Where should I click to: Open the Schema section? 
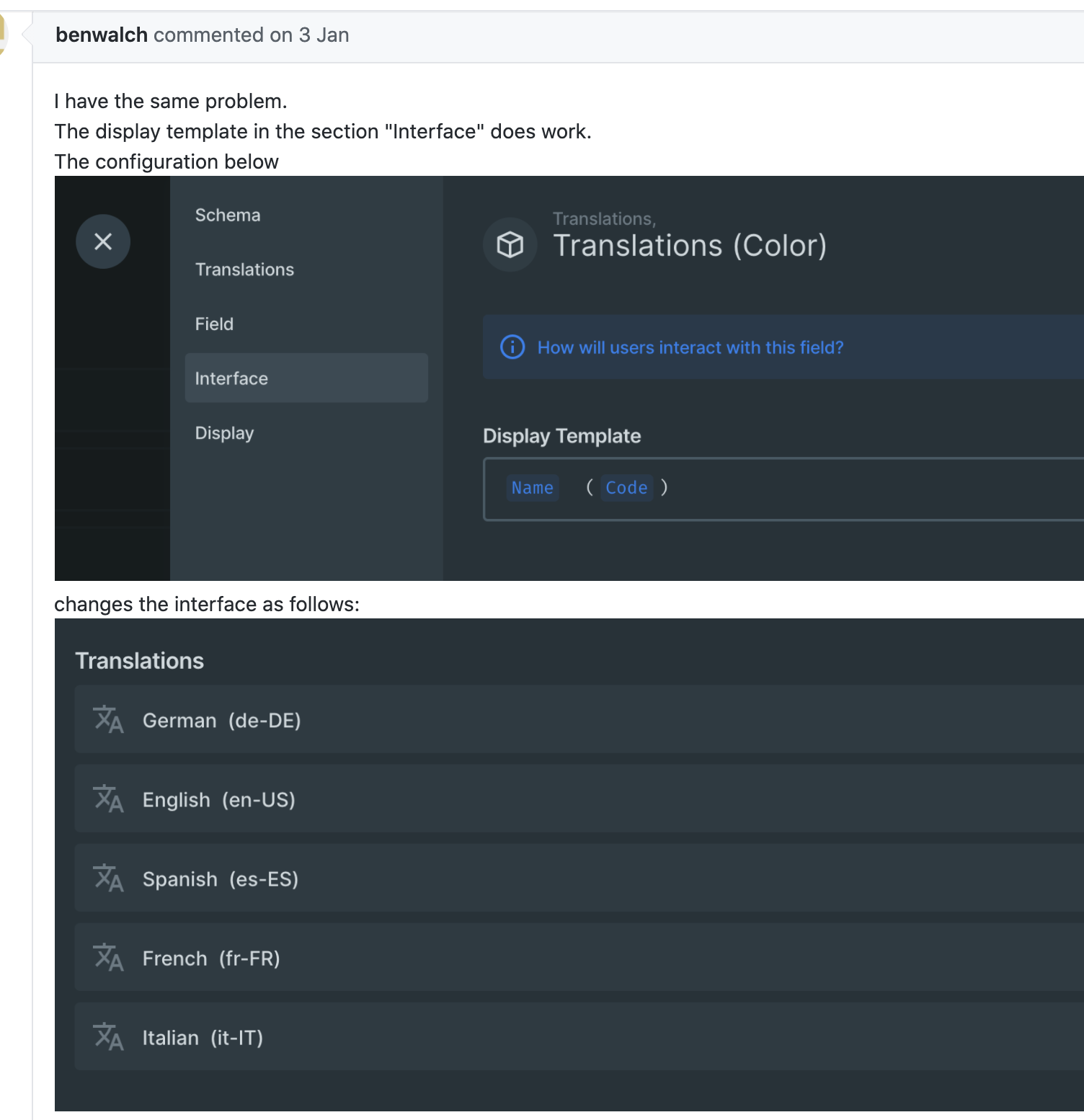pos(306,215)
